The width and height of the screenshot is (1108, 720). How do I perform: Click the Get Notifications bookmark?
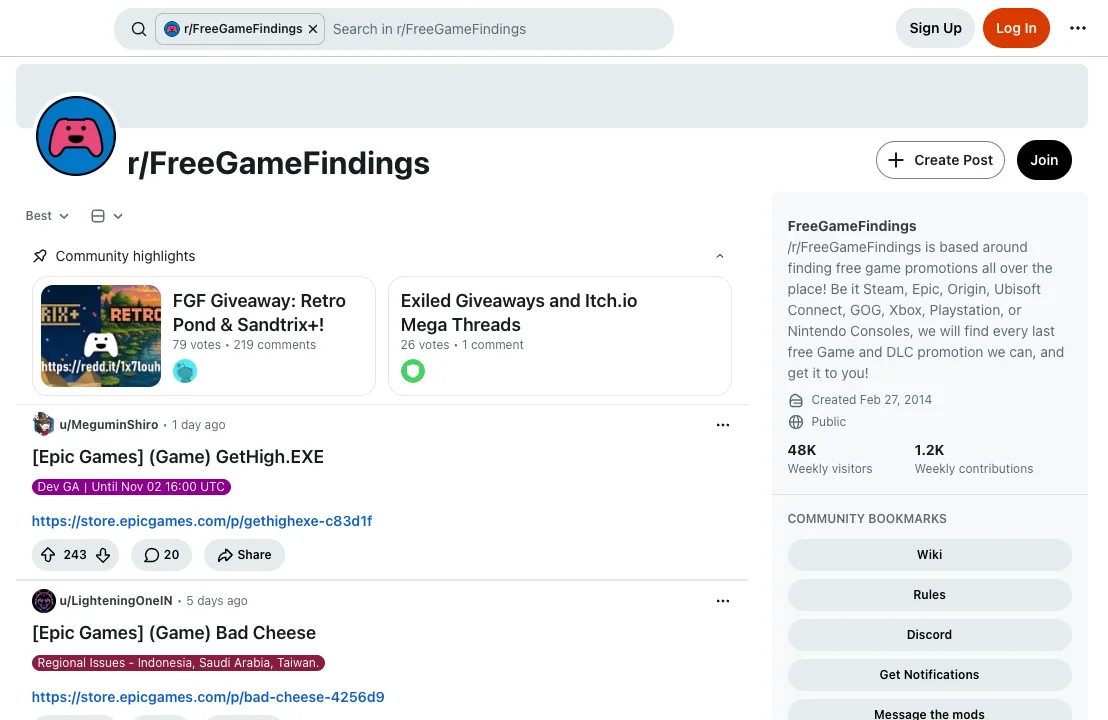click(929, 675)
